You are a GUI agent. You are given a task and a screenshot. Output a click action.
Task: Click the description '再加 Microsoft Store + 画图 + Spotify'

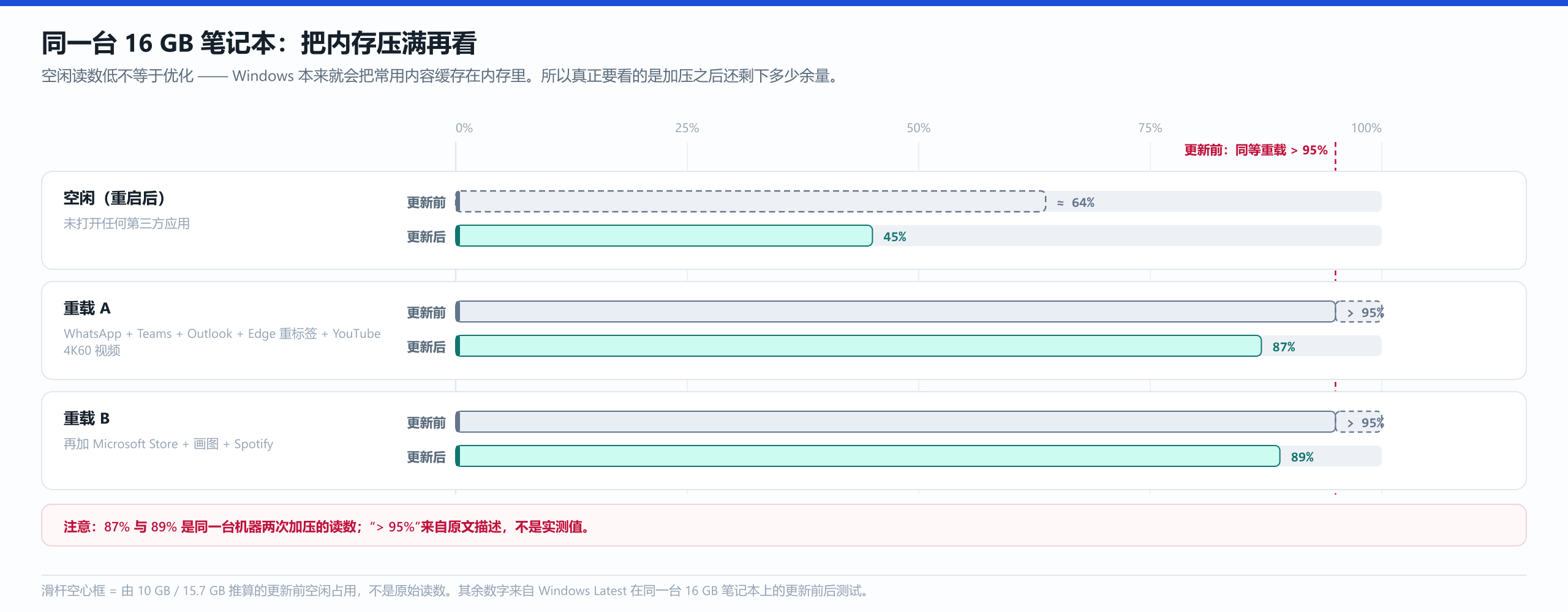tap(168, 444)
